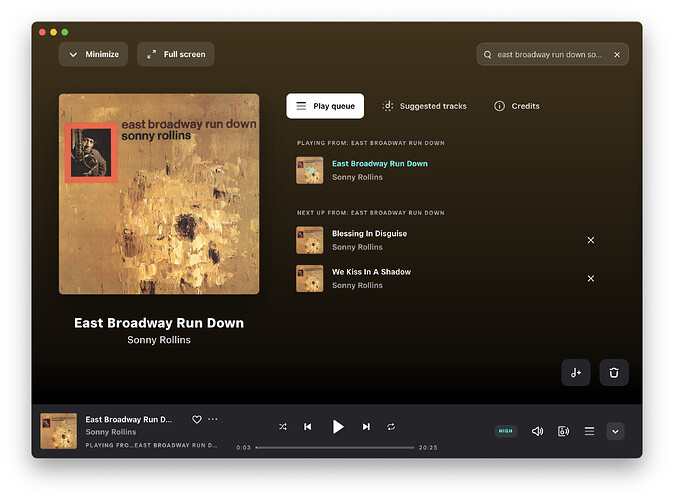Add queue to playlist icon
Image resolution: width=674 pixels, height=499 pixels.
click(576, 373)
